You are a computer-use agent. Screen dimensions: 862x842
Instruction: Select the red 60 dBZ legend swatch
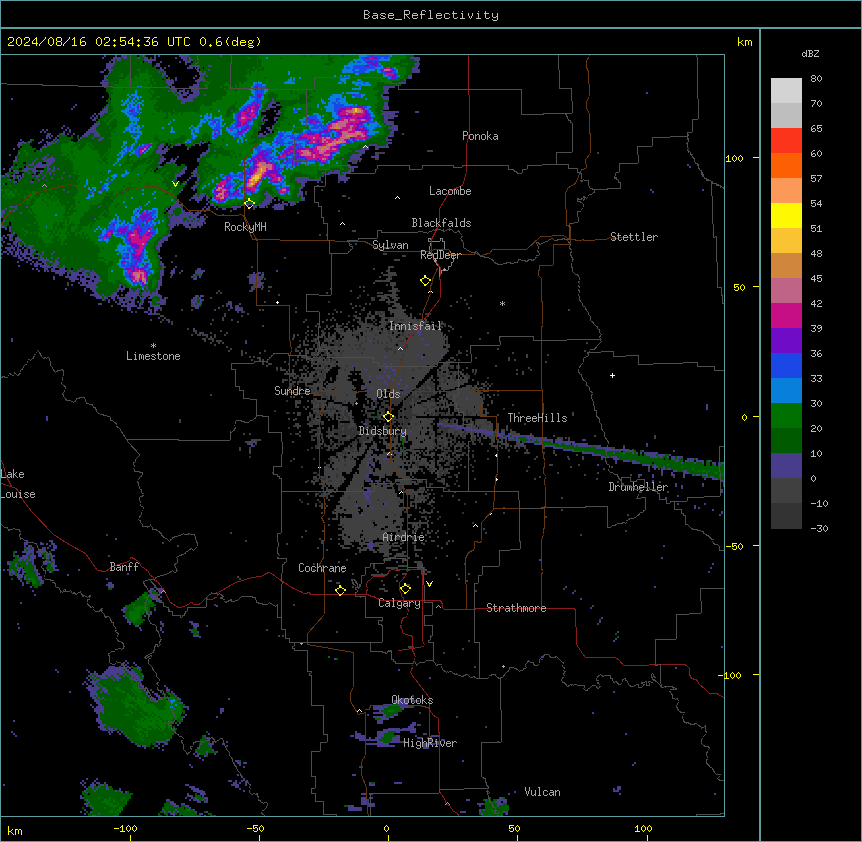tap(786, 140)
